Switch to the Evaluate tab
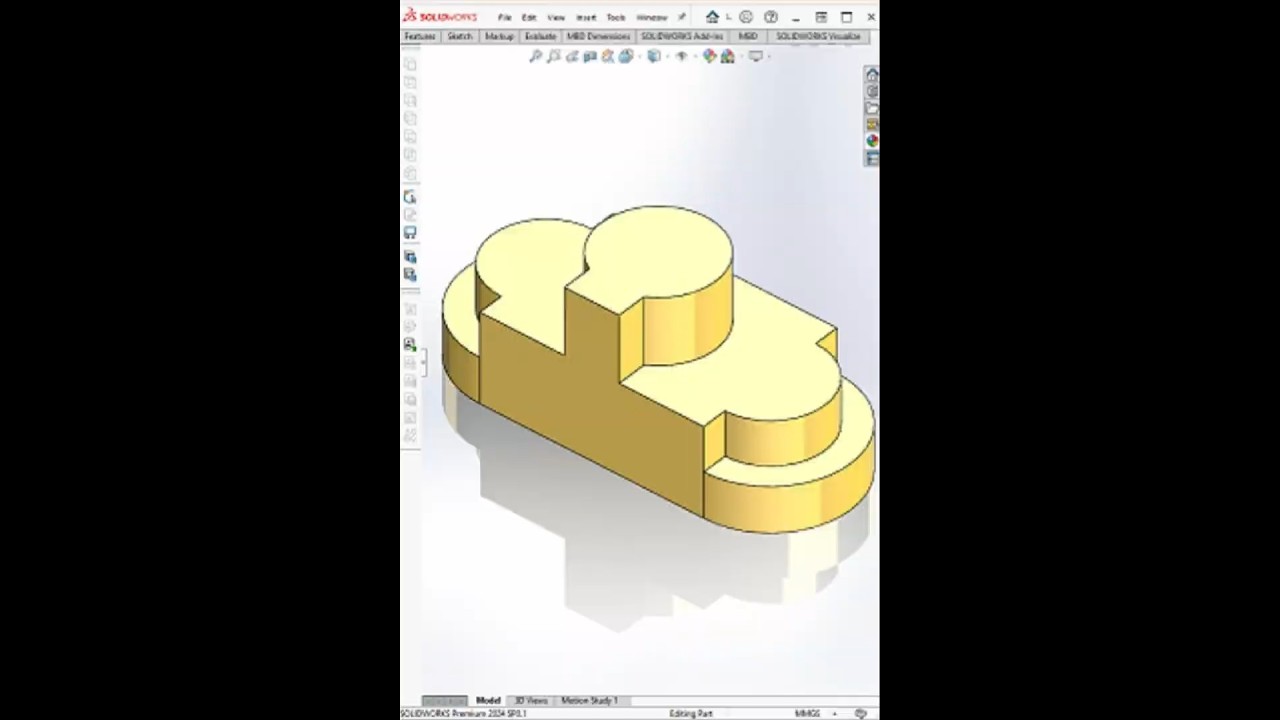The height and width of the screenshot is (720, 1280). tap(540, 36)
